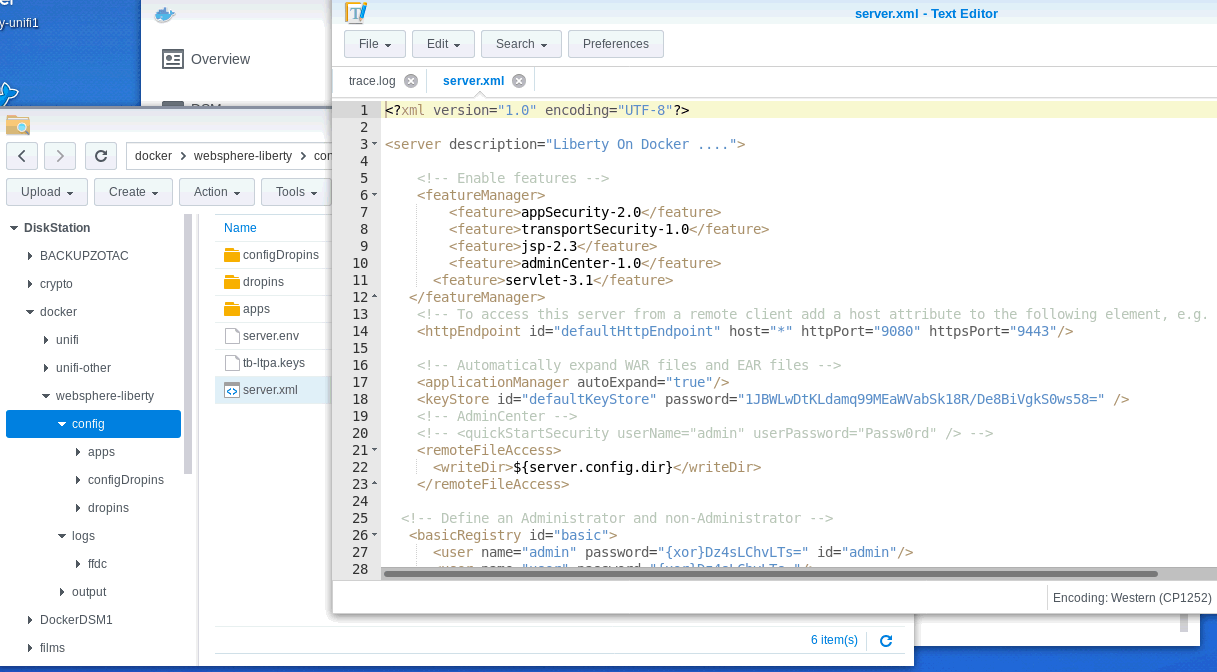Viewport: 1217px width, 672px height.
Task: Click the File Station icon in its titlebar
Action: click(x=17, y=124)
